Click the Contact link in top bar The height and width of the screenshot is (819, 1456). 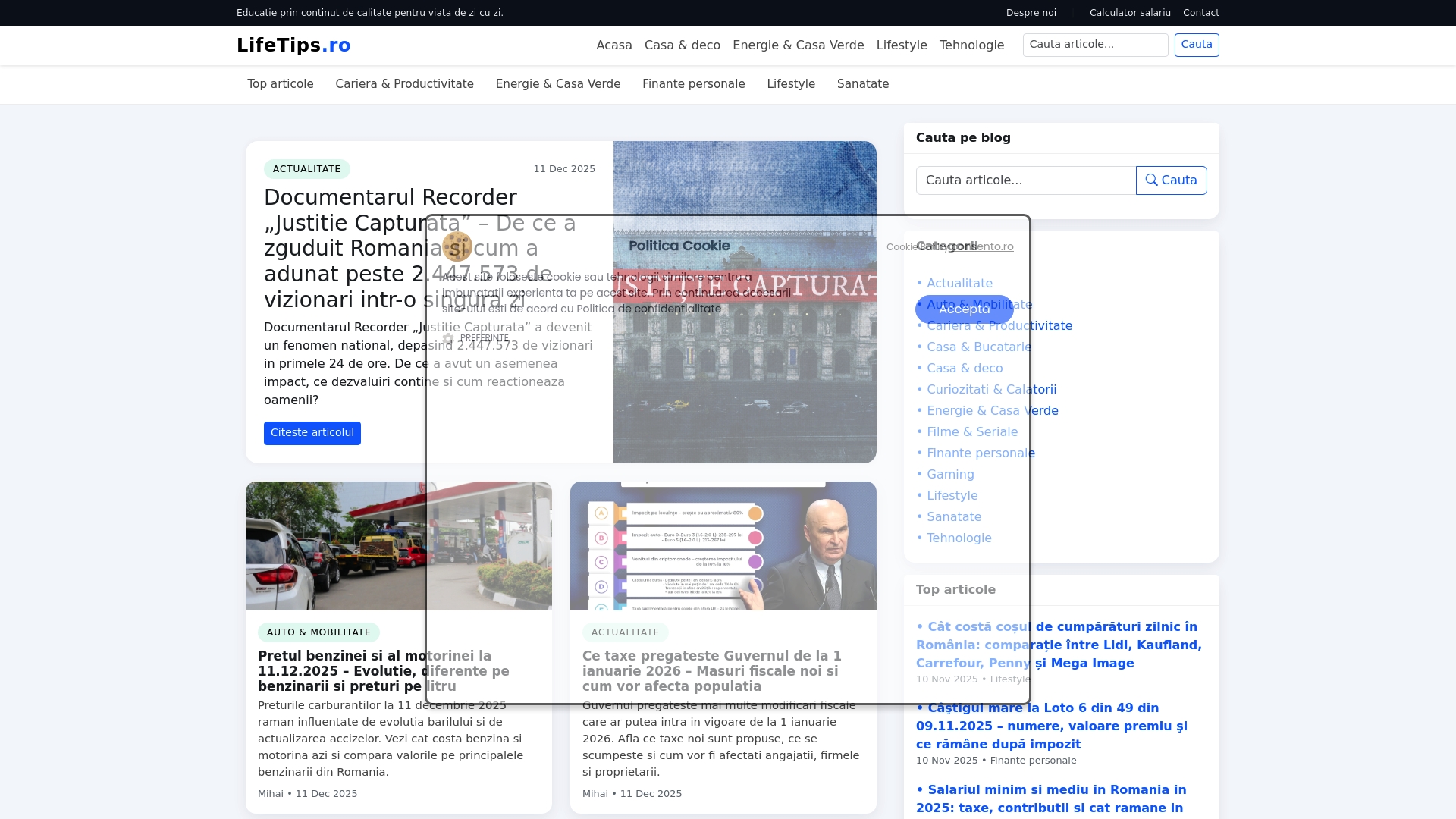coord(1200,13)
